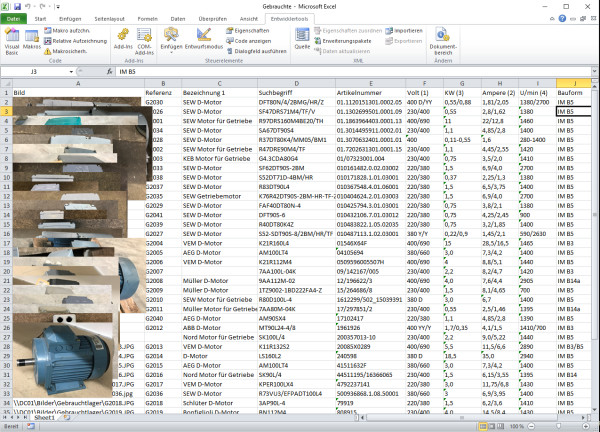Switch to Daten tab
Viewport: 600px width, 432px height.
(178, 19)
